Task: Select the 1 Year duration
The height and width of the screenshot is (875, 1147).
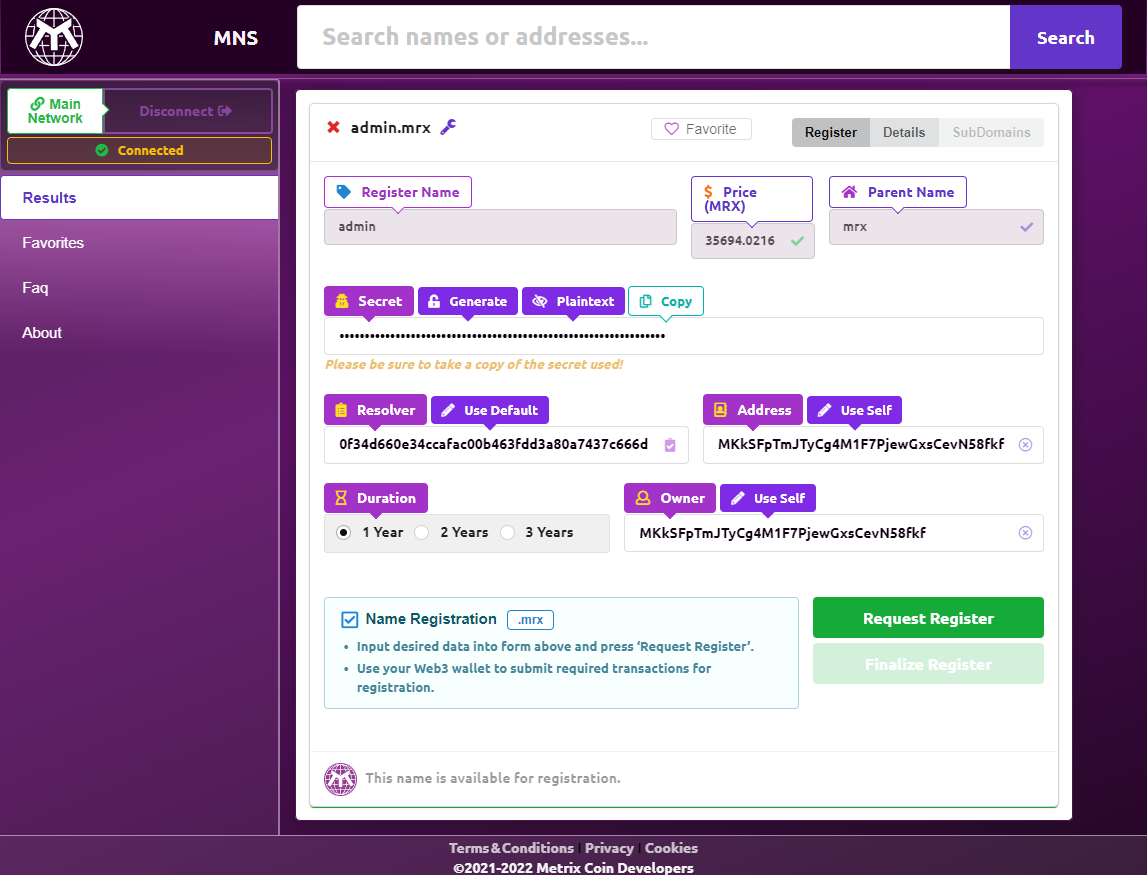Action: pos(343,533)
